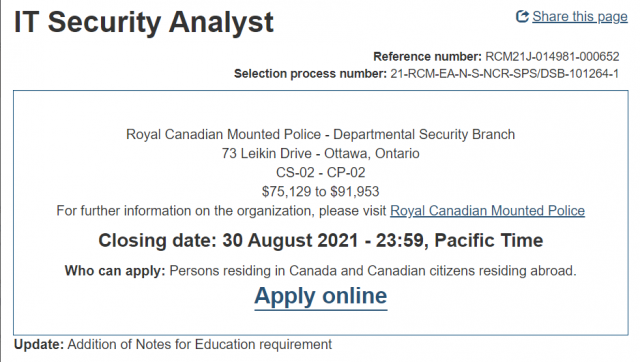640x362 pixels.
Task: Click the Selection process number label
Action: click(x=310, y=73)
